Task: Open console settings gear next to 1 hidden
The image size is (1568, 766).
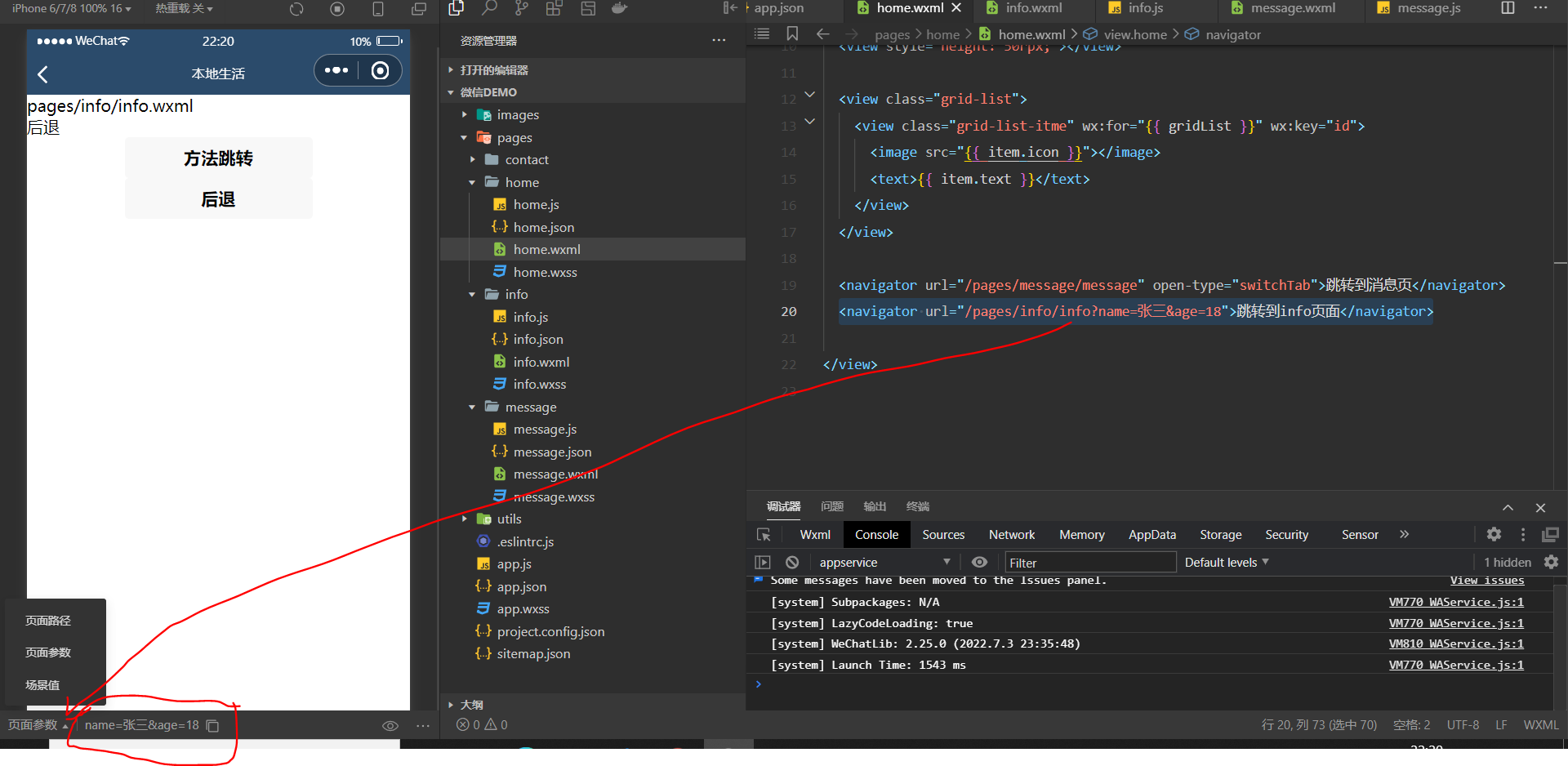Action: tap(1551, 562)
